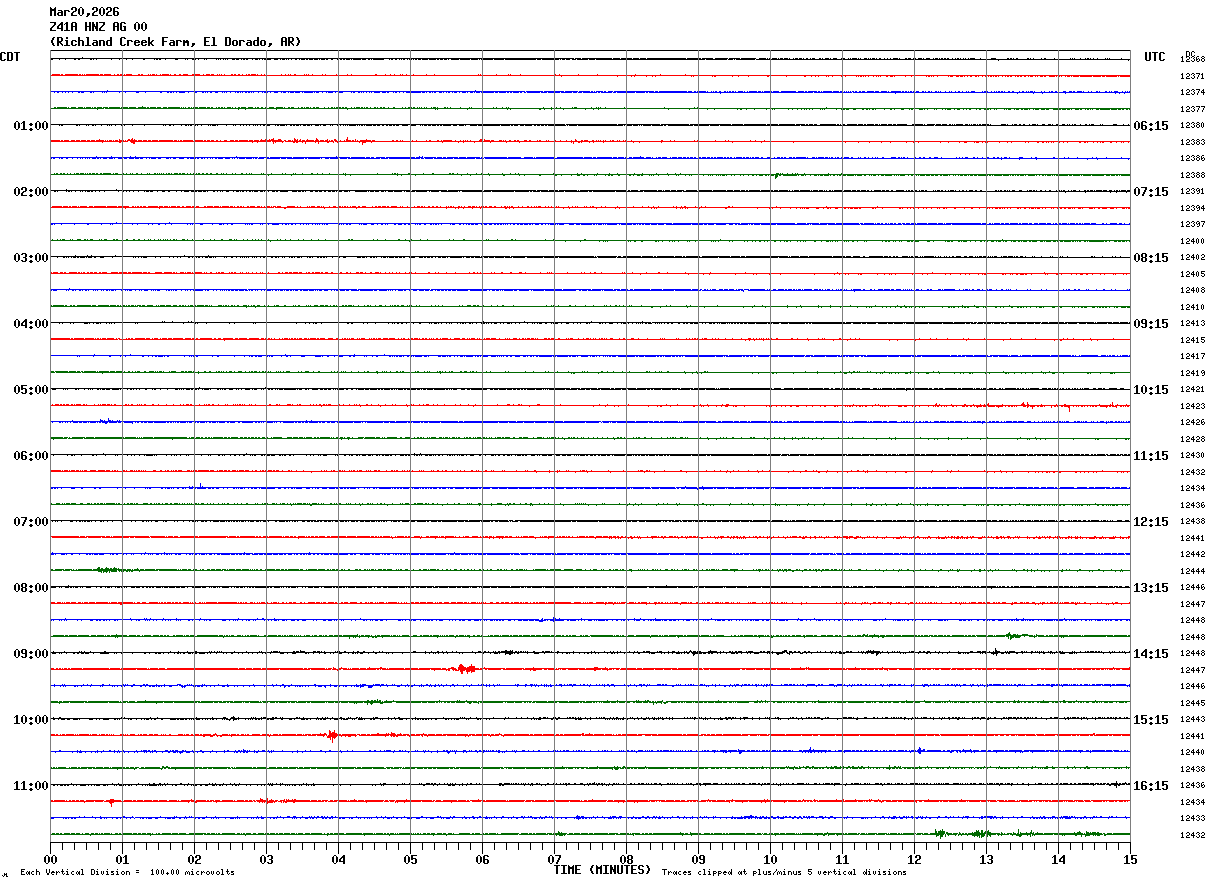Click the 16:15 UTC time label
1210x886 pixels.
(x=1150, y=786)
